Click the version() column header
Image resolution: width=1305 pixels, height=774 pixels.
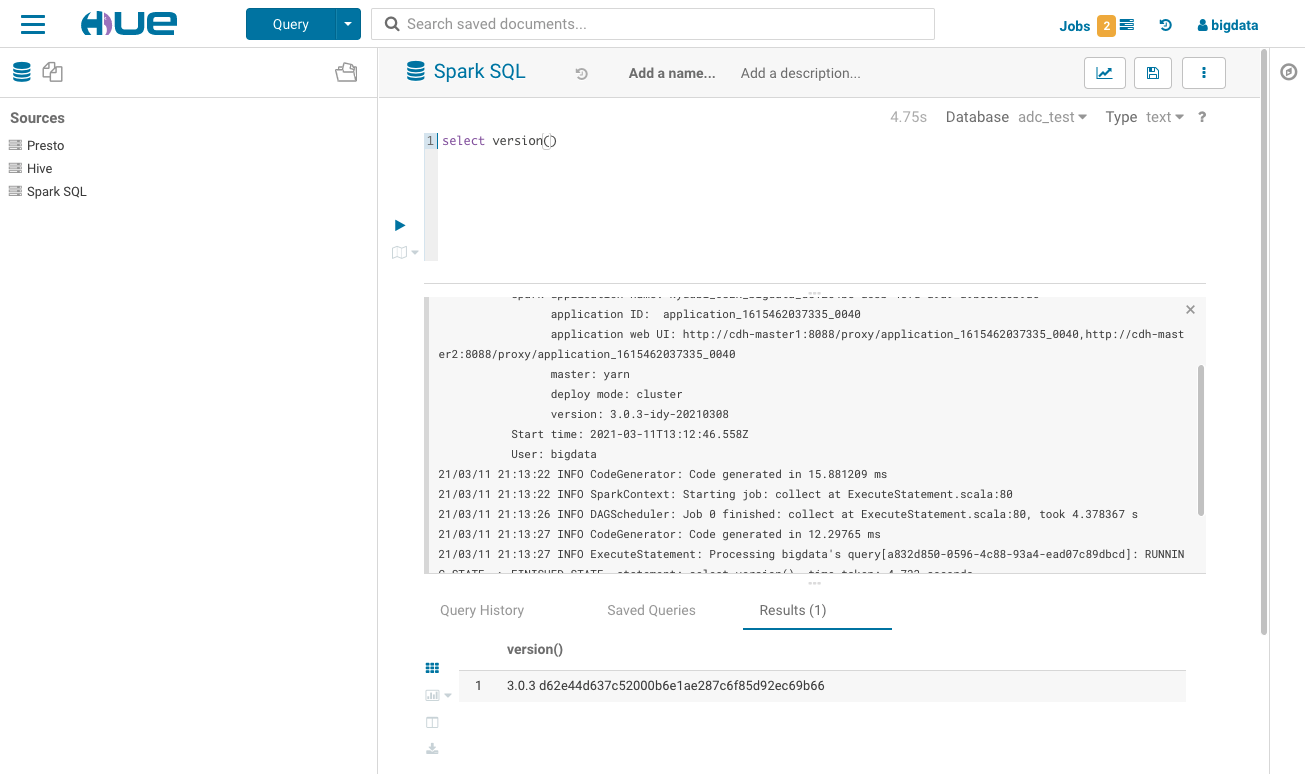click(535, 649)
